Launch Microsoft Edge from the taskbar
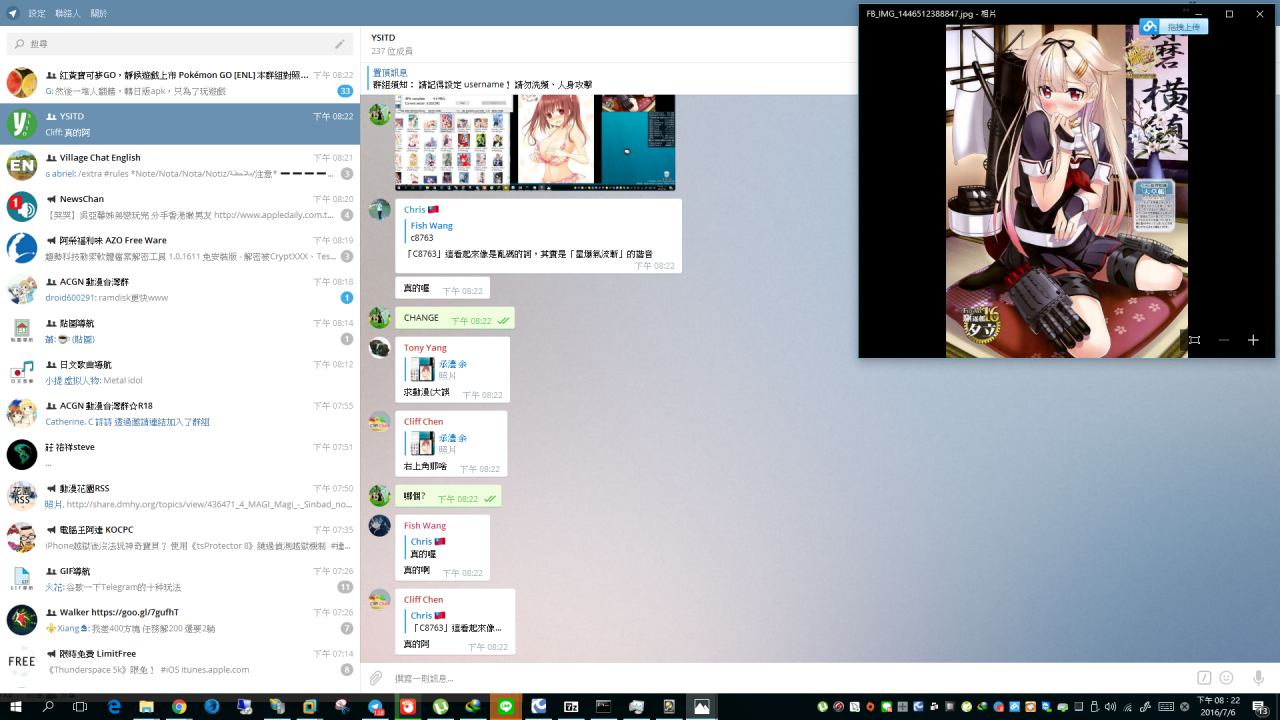The image size is (1280, 720). click(x=114, y=706)
